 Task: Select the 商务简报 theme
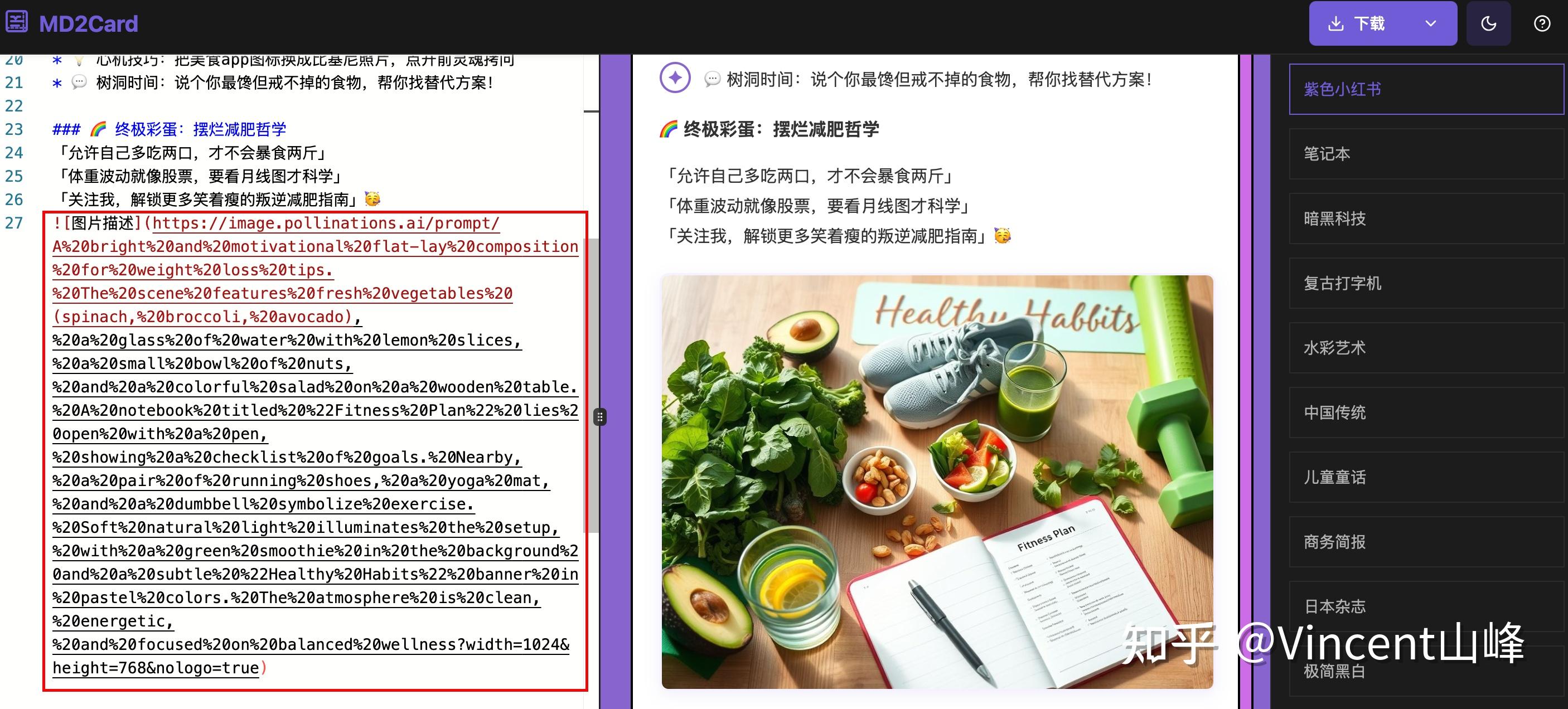pyautogui.click(x=1426, y=542)
